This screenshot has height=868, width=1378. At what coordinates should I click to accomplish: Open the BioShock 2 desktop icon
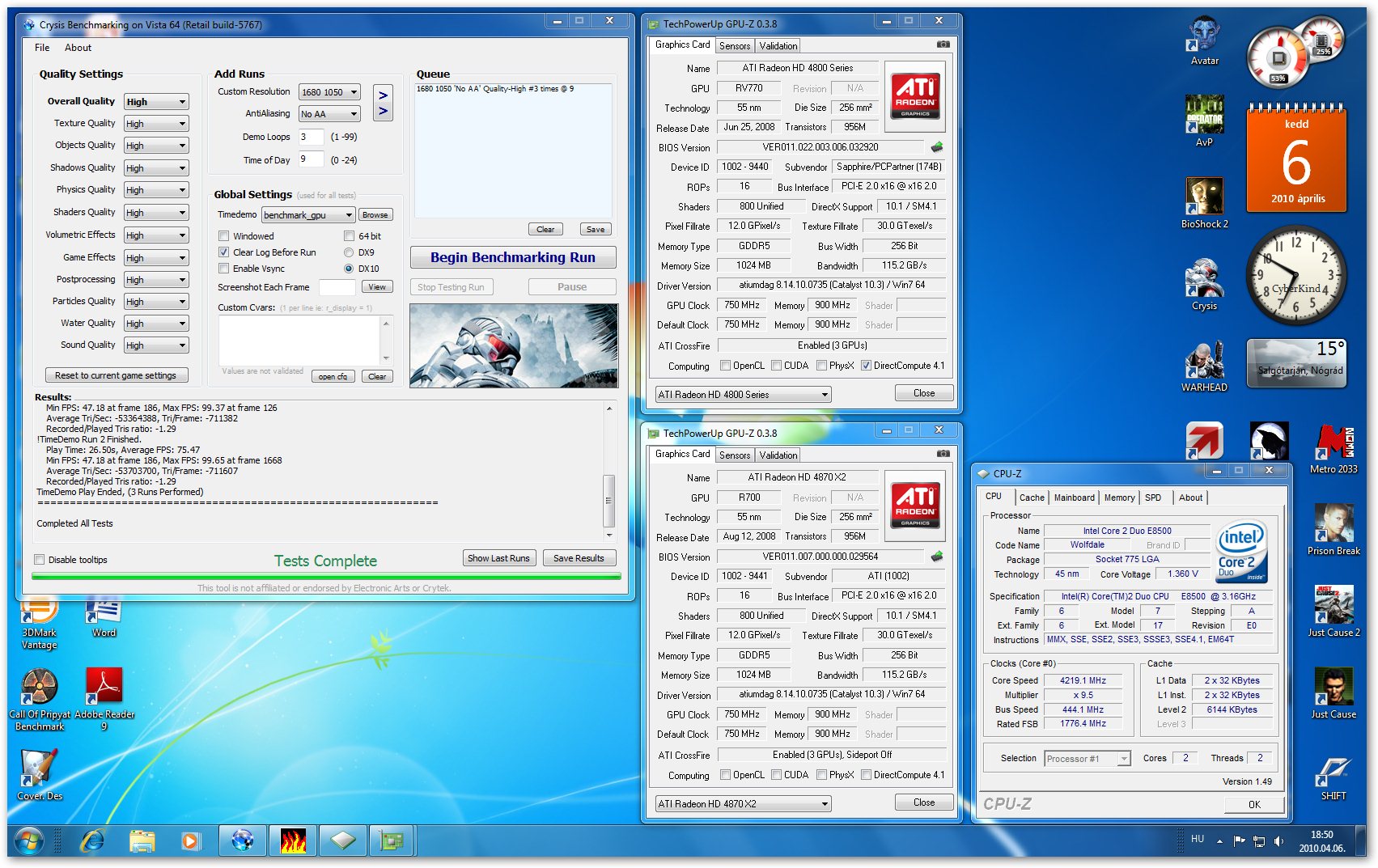pyautogui.click(x=1204, y=203)
